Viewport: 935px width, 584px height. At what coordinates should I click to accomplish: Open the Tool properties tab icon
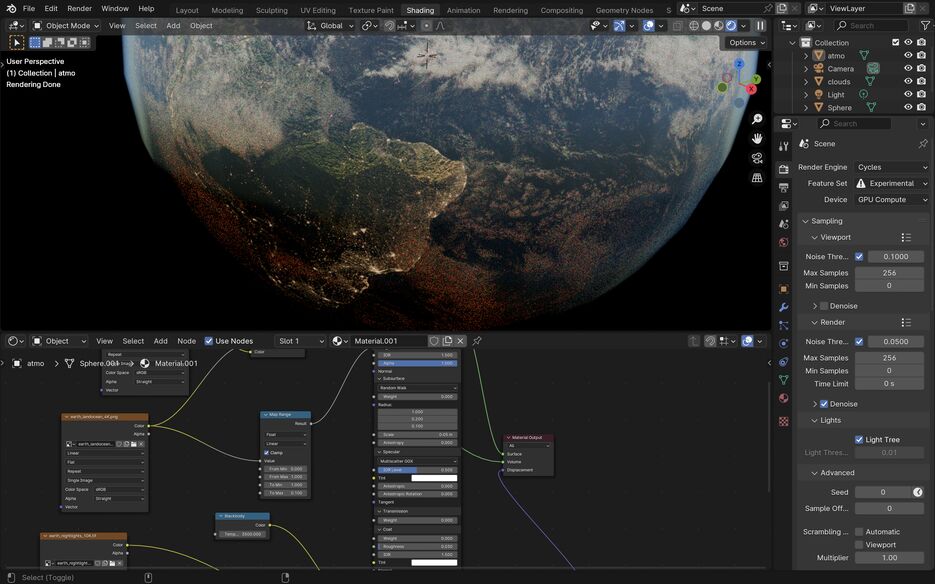(x=784, y=146)
